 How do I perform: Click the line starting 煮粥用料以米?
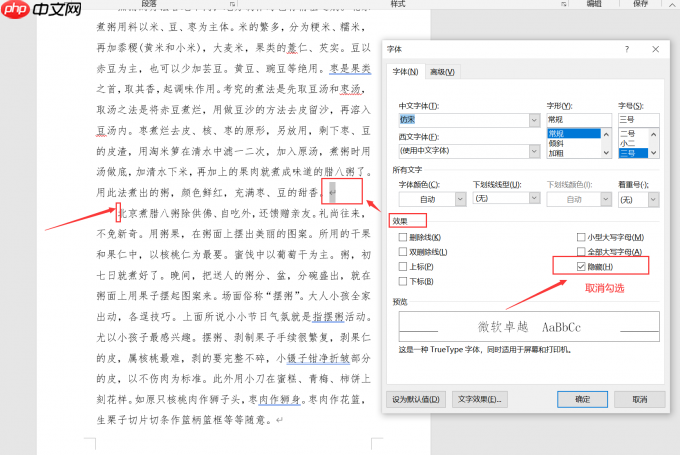233,27
